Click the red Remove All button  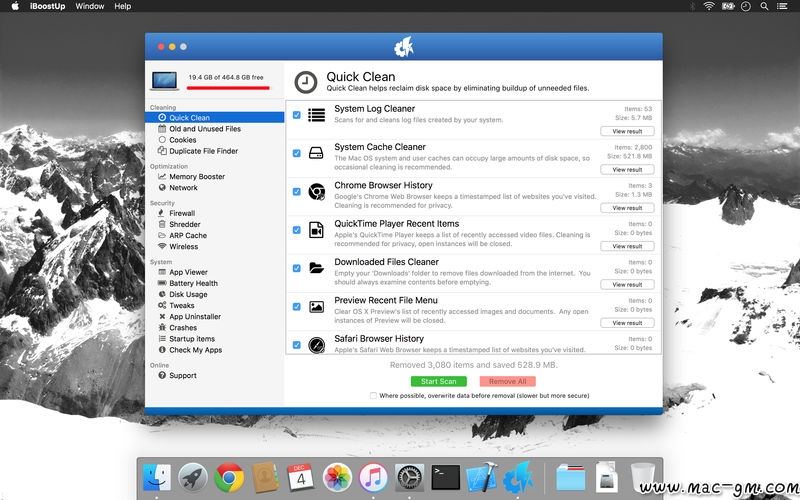(508, 381)
